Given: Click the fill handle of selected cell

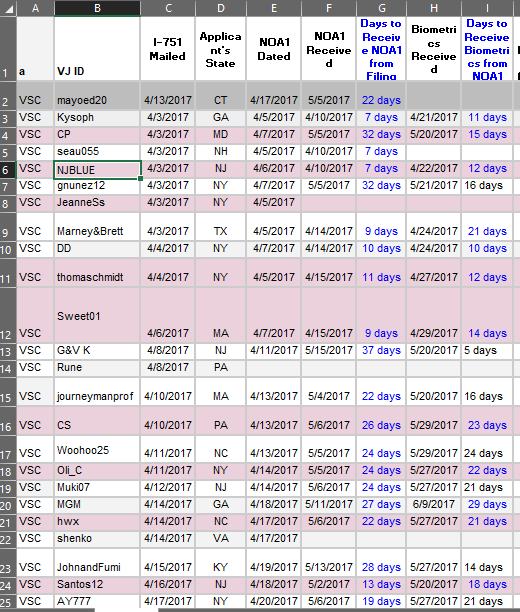Looking at the screenshot, I should tap(140, 178).
